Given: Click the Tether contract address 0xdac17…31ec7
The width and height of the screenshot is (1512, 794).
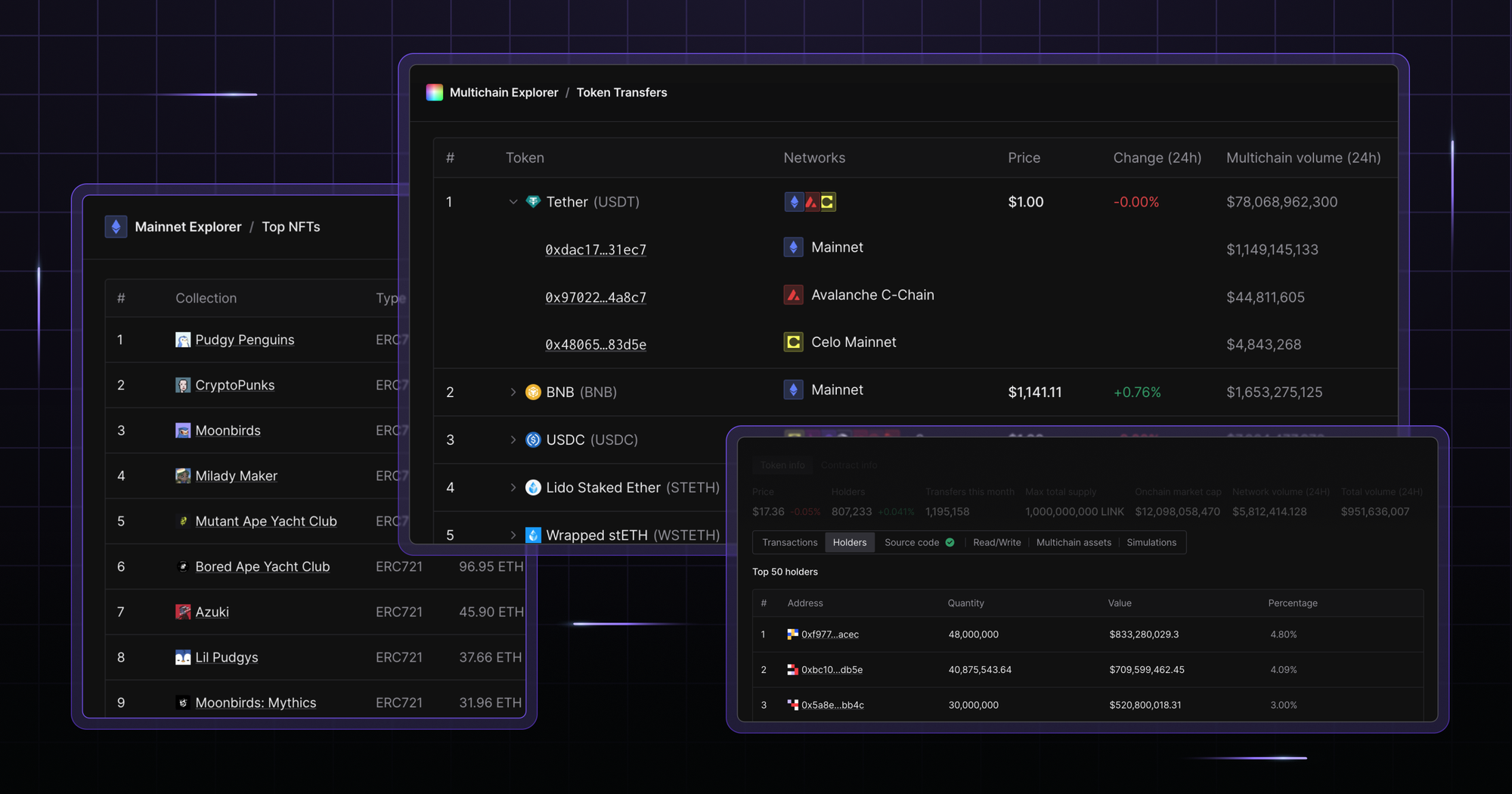Looking at the screenshot, I should pyautogui.click(x=596, y=249).
